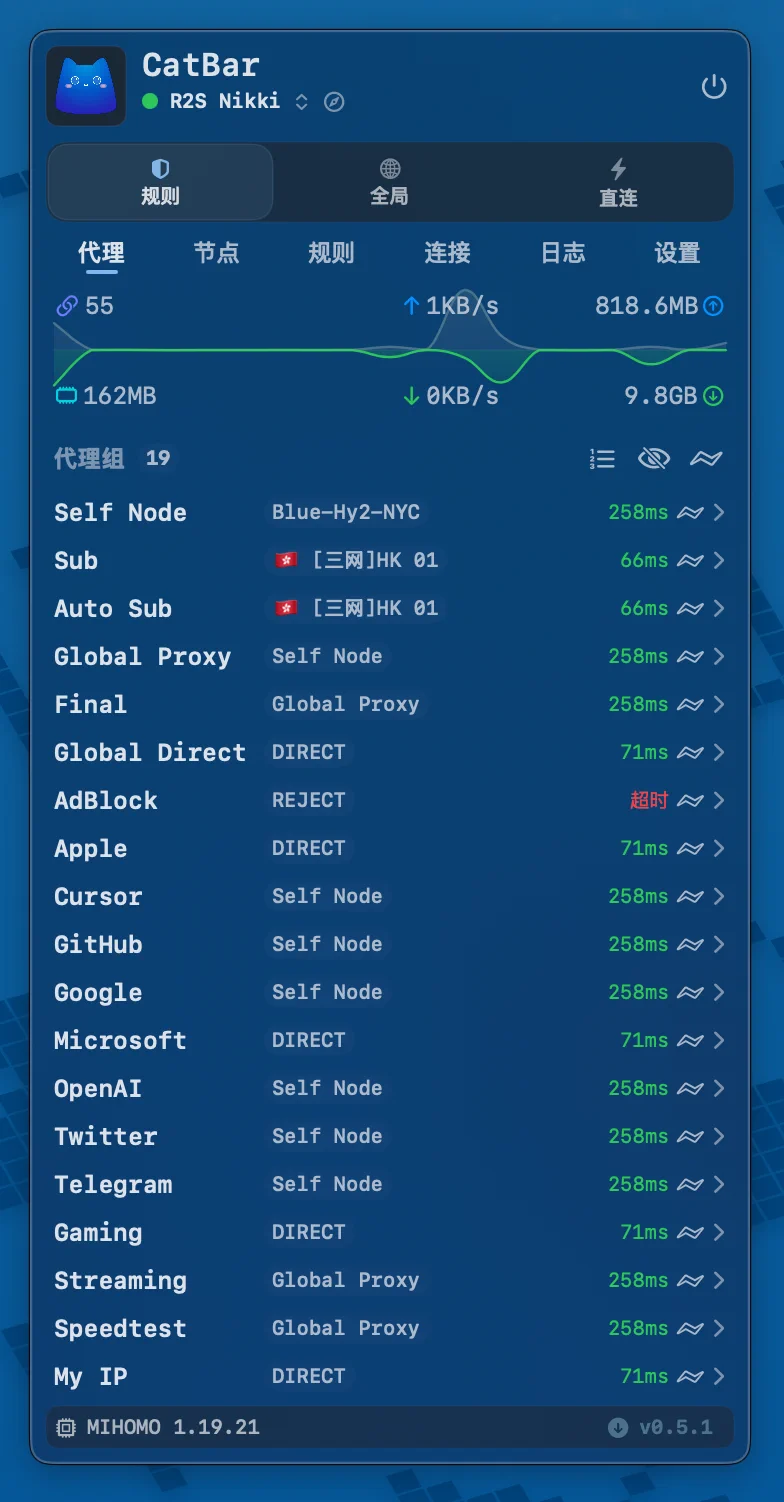Select the Twitter group name
Viewport: 784px width, 1502px height.
[x=106, y=1137]
